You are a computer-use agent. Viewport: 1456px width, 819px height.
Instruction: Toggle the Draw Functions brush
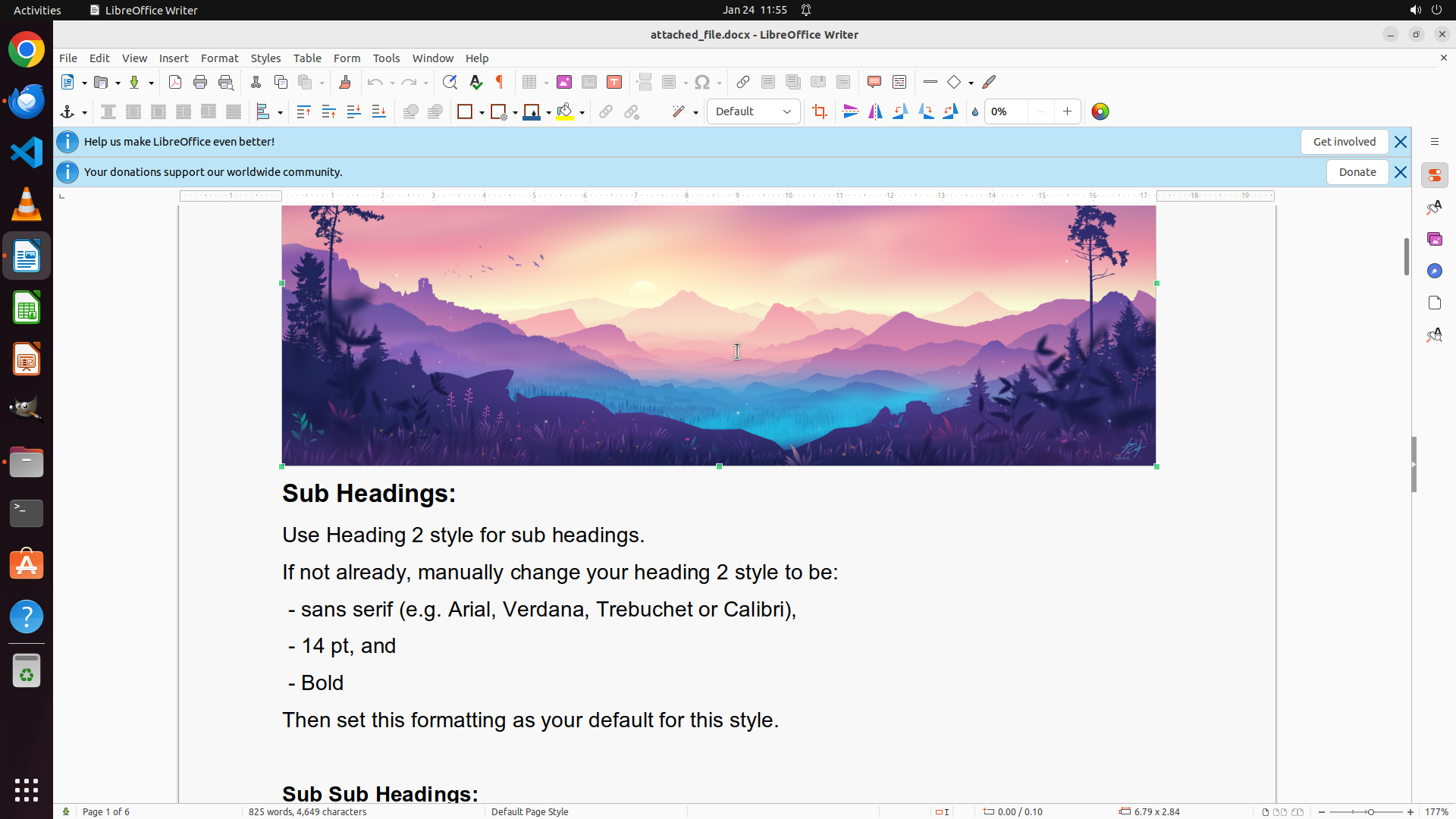pyautogui.click(x=989, y=83)
